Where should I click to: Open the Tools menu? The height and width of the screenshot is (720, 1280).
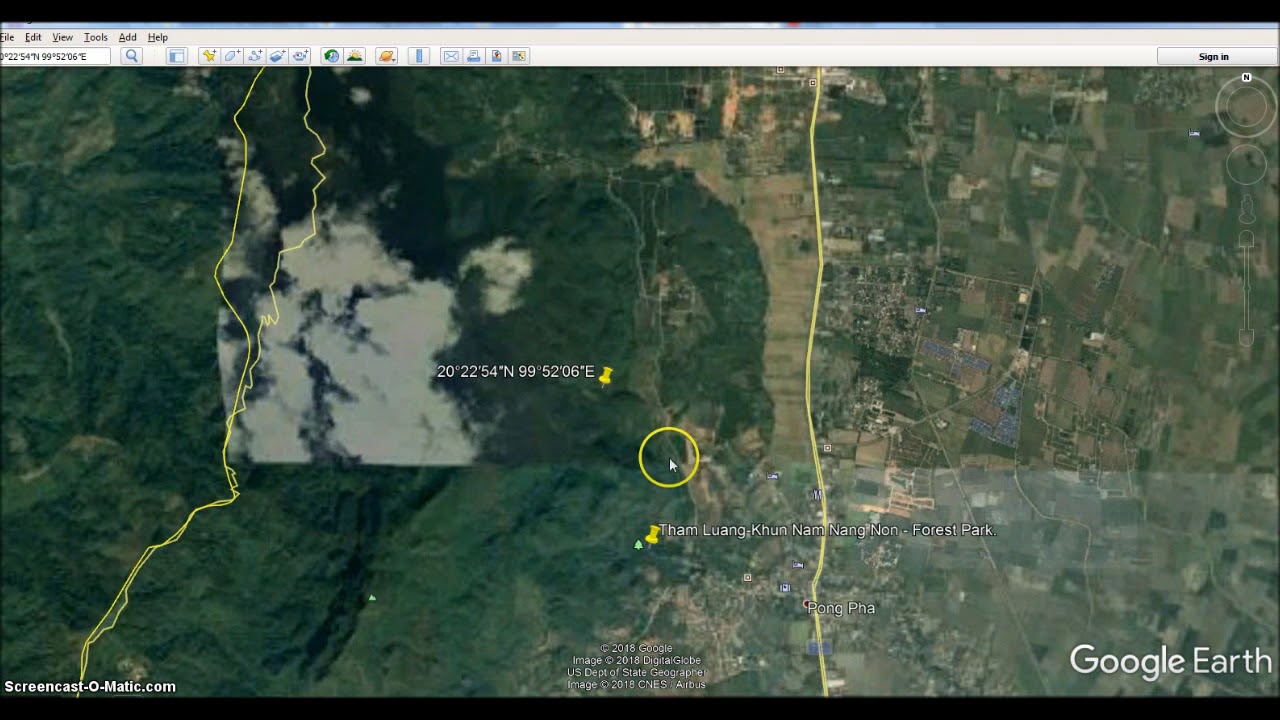(95, 37)
